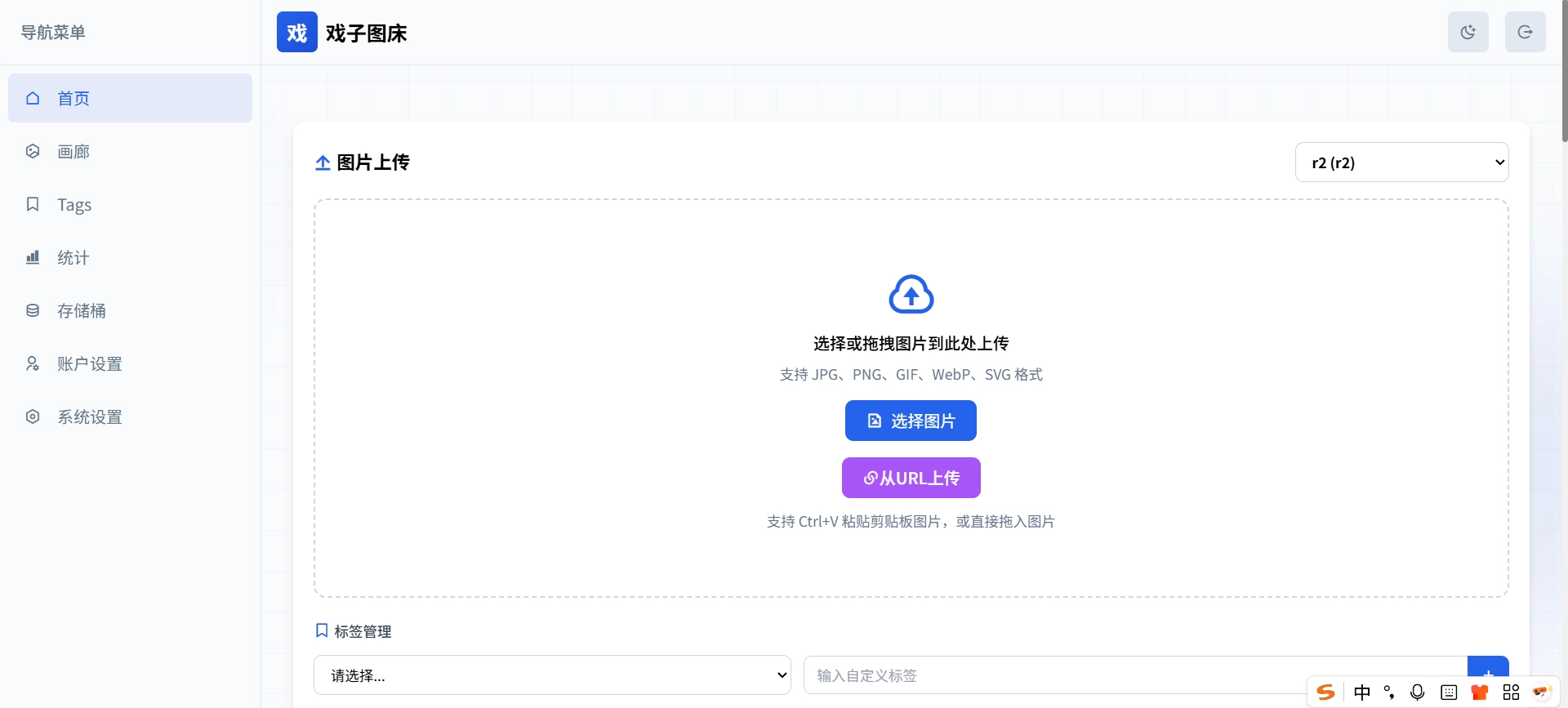Open 统计 statistics page

[73, 257]
